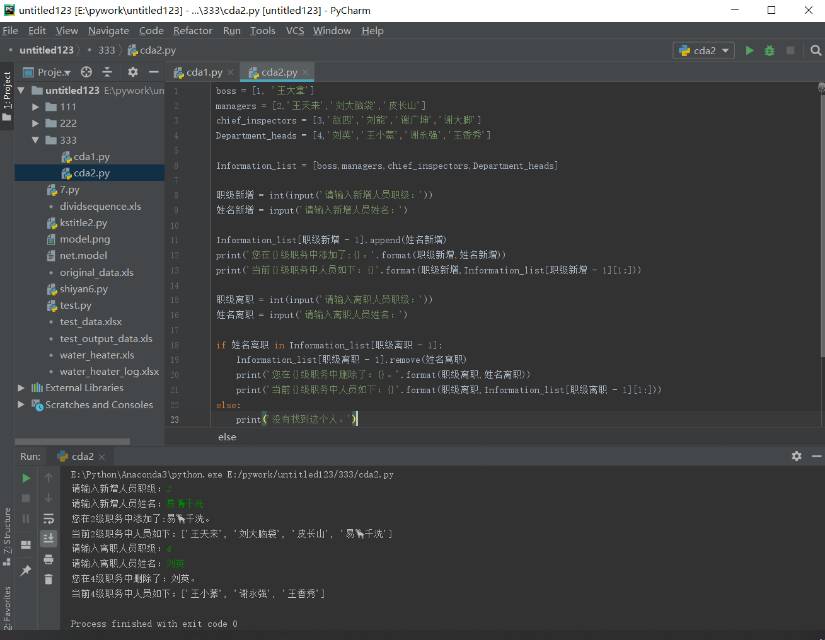The height and width of the screenshot is (640, 825).
Task: Open Project panel settings gear
Action: (x=132, y=72)
